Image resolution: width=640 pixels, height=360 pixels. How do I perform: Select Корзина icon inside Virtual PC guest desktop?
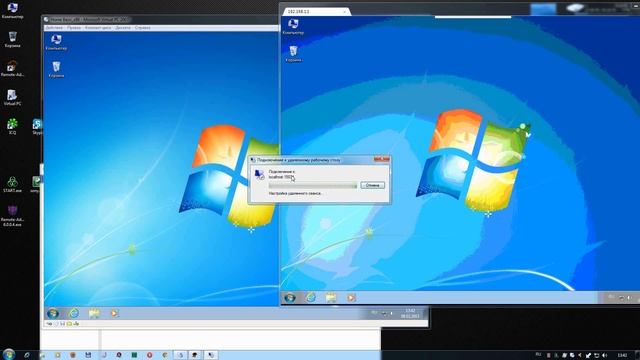[56, 69]
